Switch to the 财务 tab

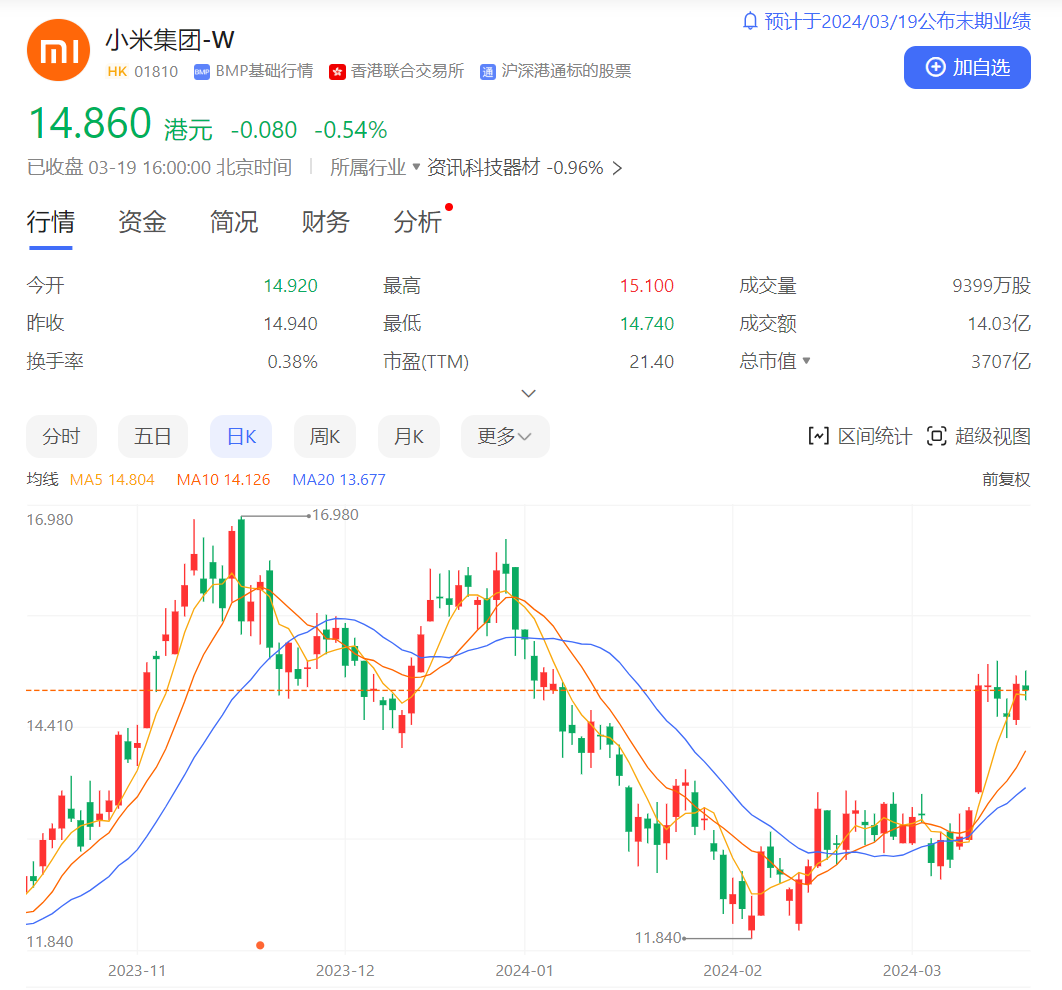click(326, 222)
